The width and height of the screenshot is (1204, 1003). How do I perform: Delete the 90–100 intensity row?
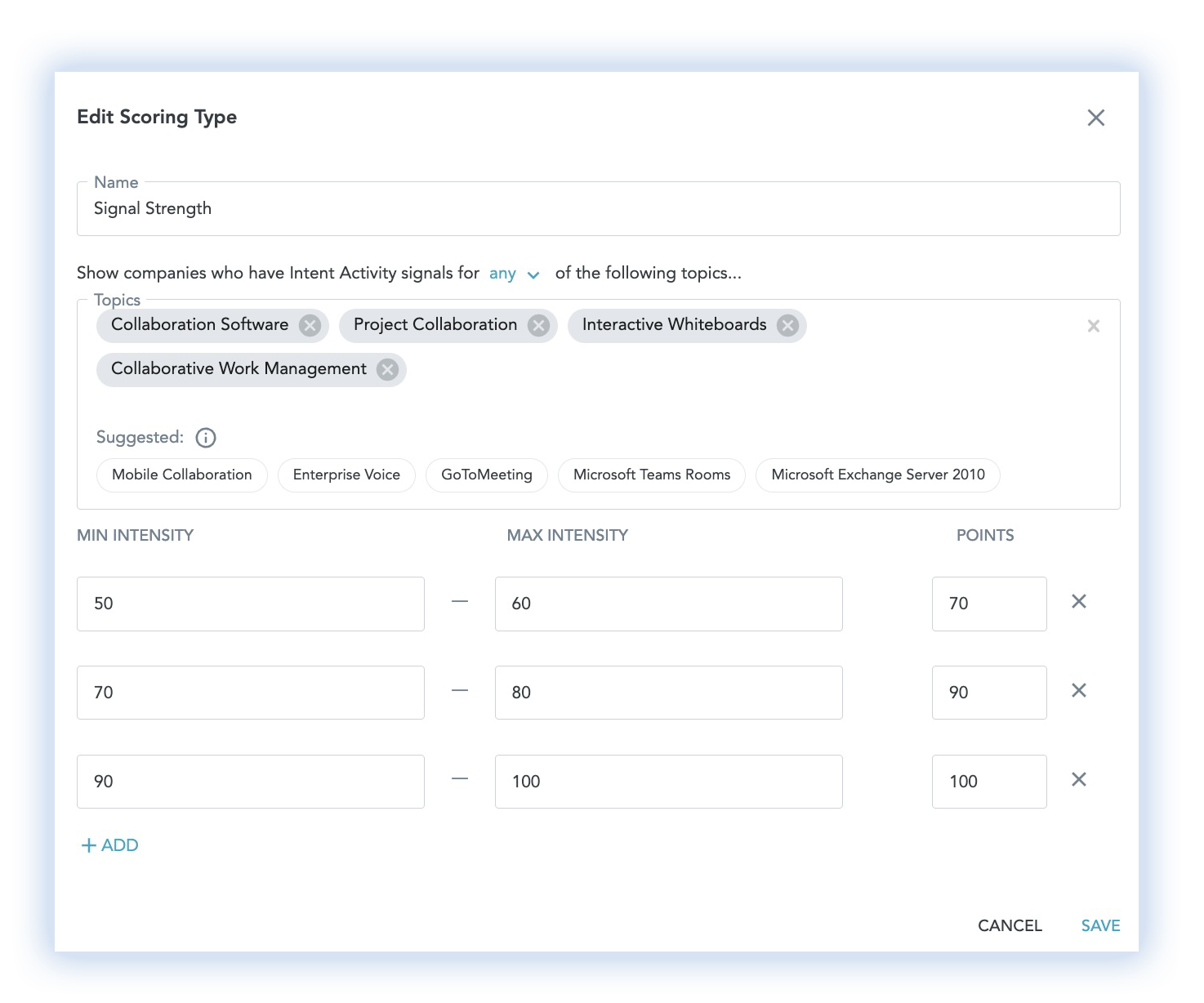point(1078,780)
